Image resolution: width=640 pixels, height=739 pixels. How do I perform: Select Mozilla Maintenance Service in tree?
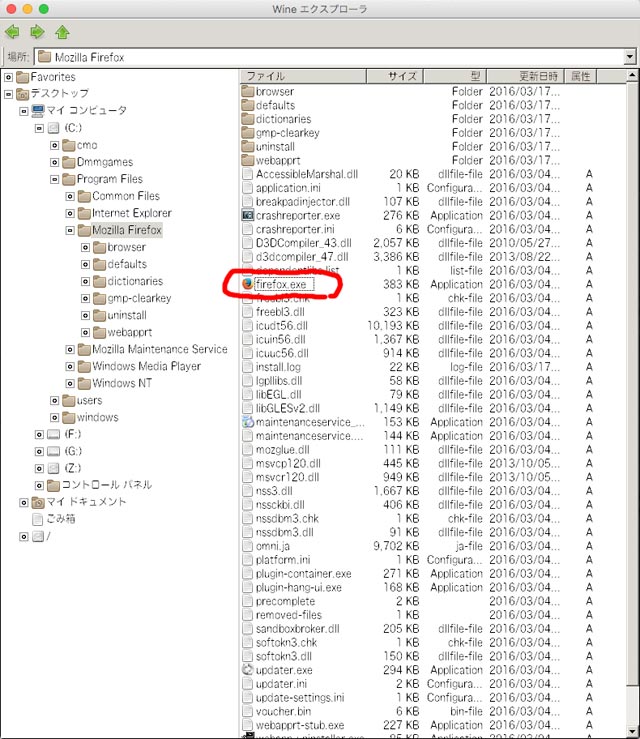click(160, 349)
